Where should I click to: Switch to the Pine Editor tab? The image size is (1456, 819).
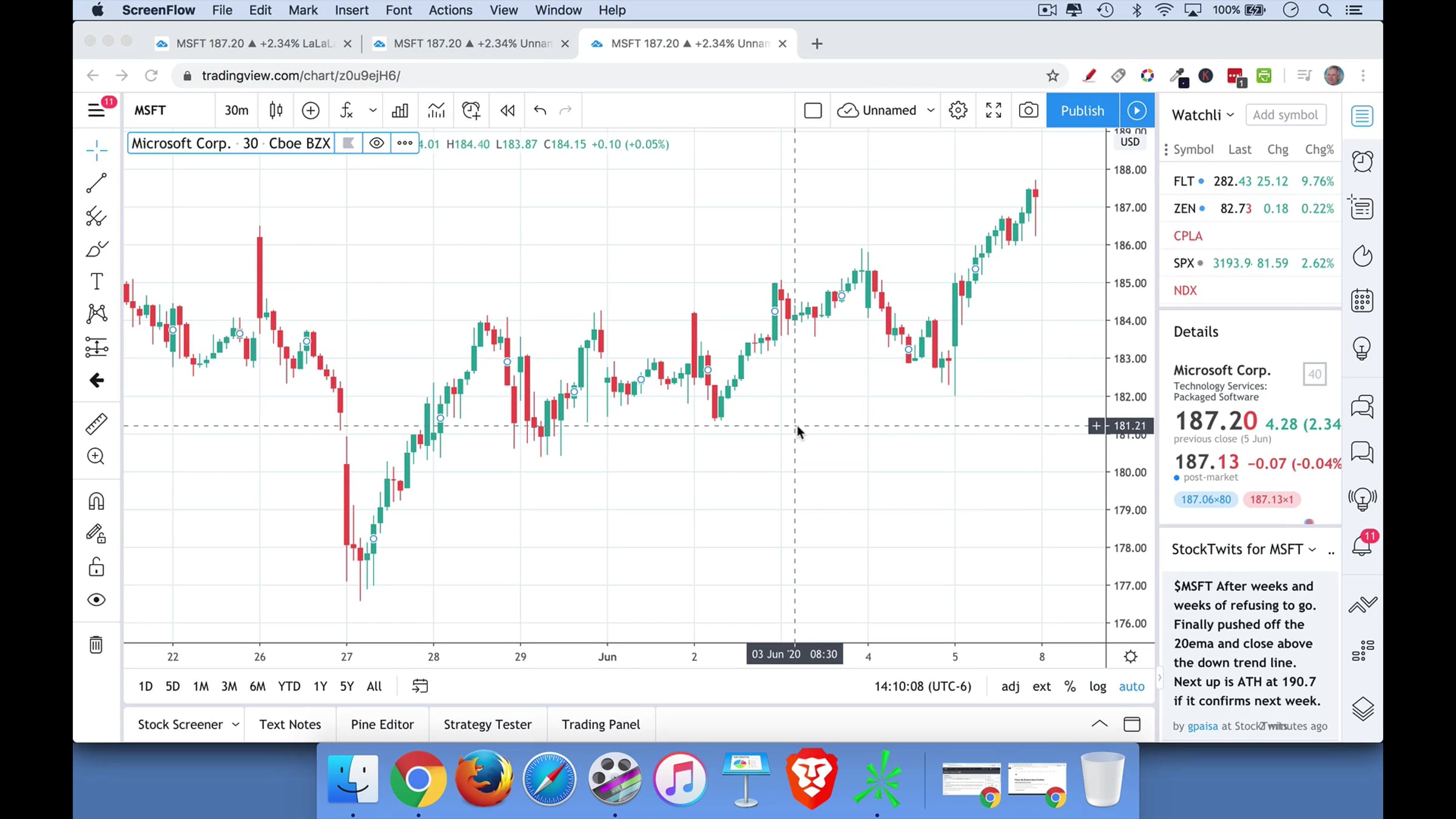pos(382,724)
